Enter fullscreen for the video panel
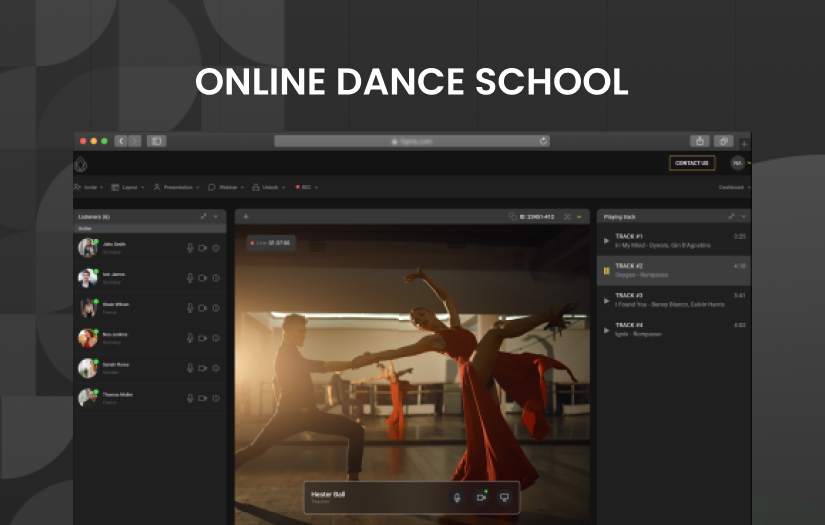 pyautogui.click(x=567, y=216)
